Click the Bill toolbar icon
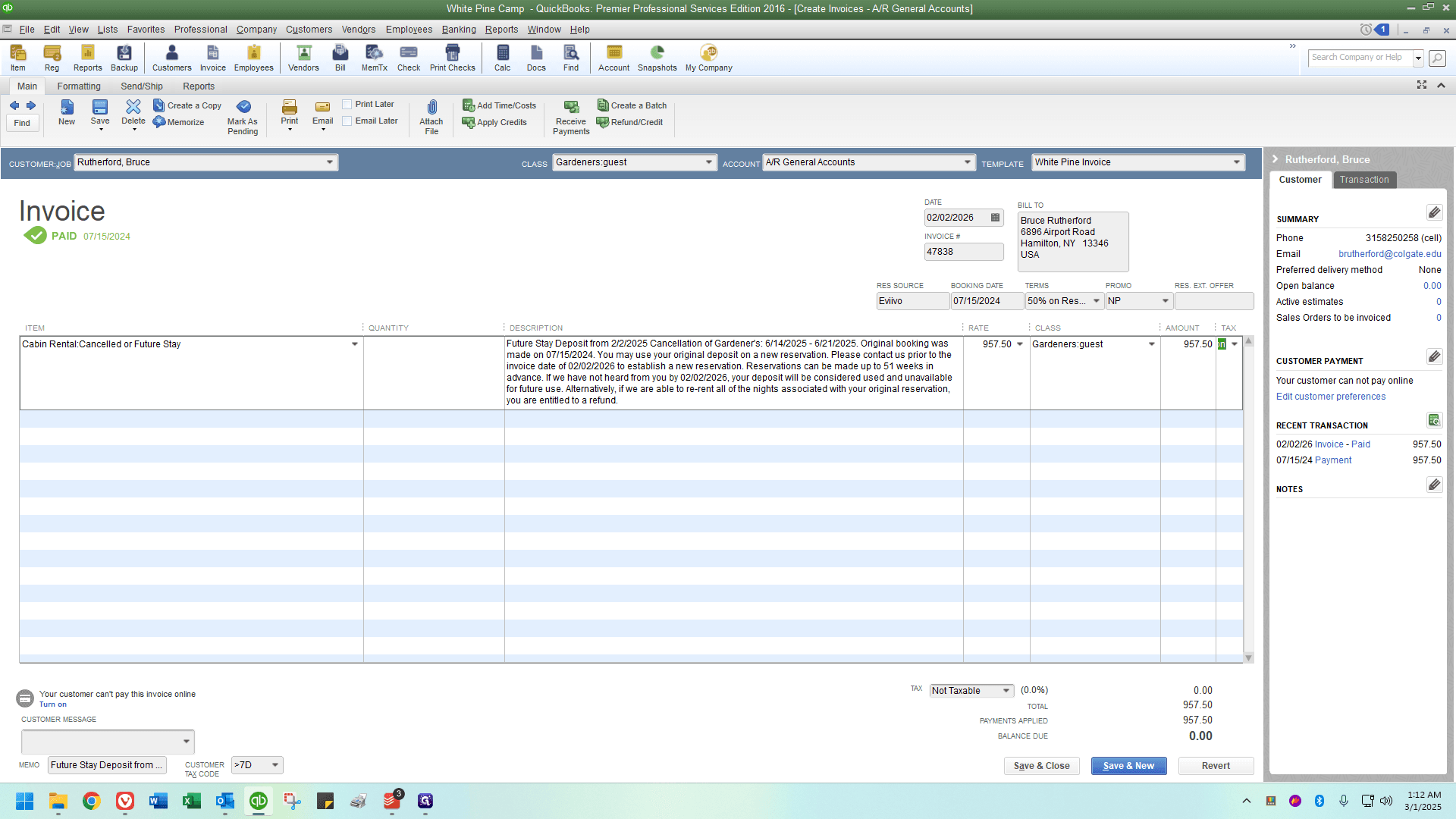This screenshot has width=1456, height=819. click(340, 58)
